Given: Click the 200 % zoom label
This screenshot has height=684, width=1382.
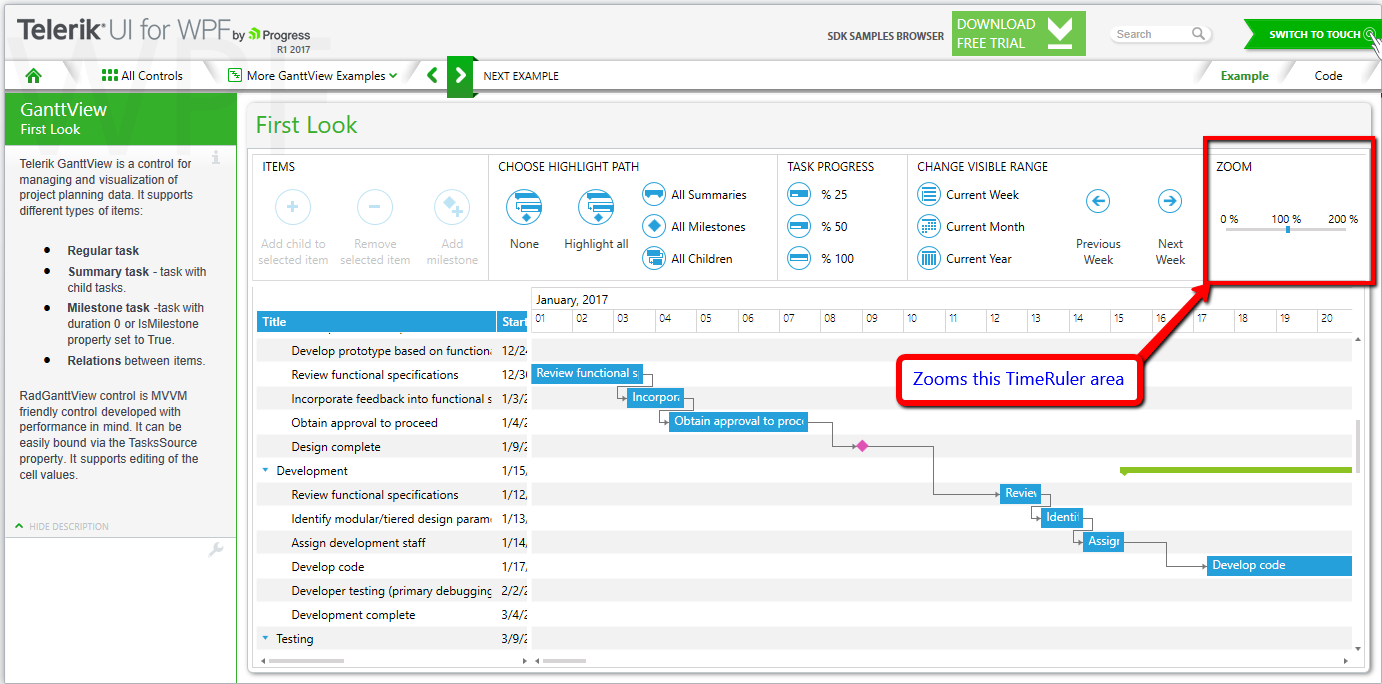Looking at the screenshot, I should tap(1343, 219).
